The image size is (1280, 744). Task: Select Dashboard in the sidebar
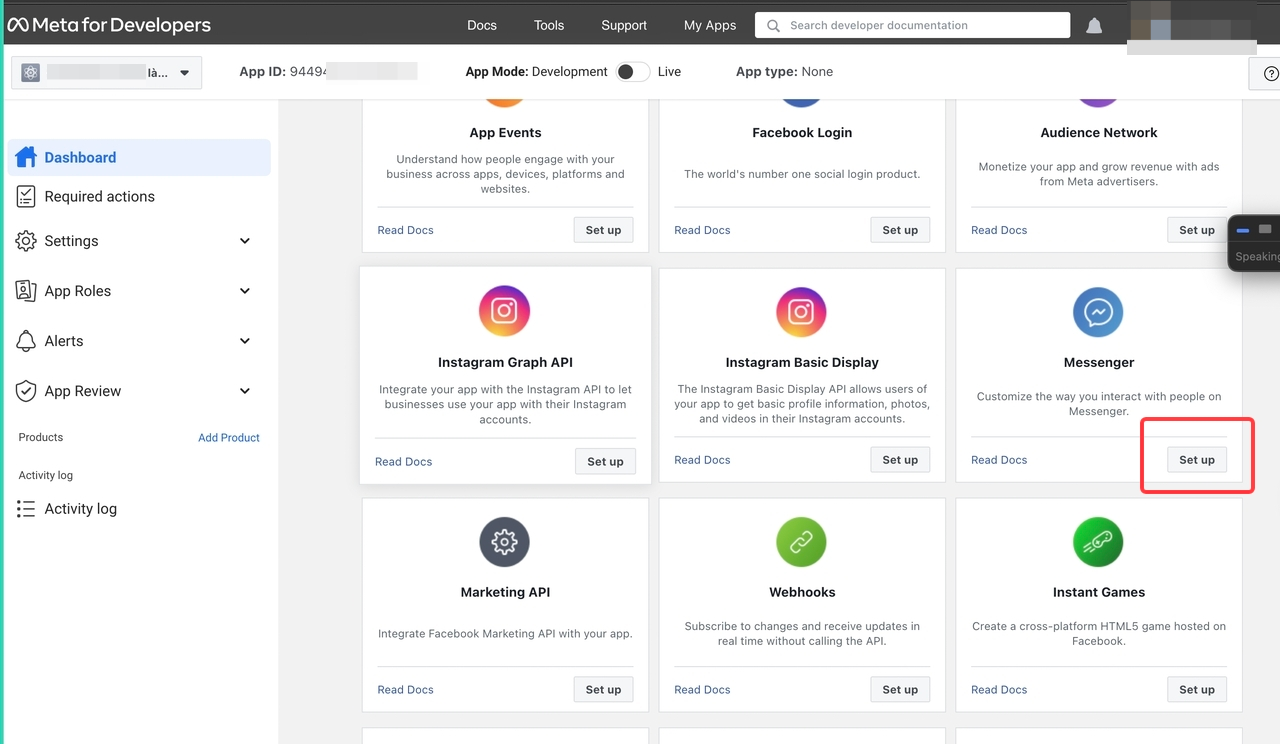click(x=140, y=157)
